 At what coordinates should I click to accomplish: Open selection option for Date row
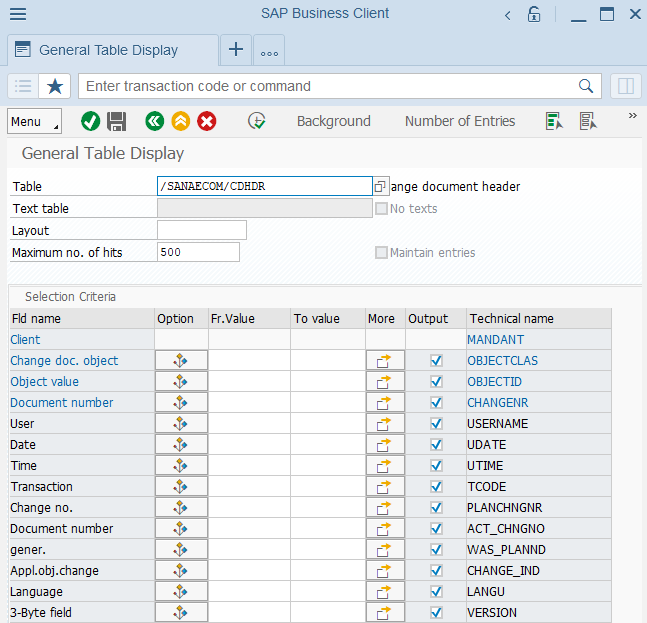click(x=181, y=445)
